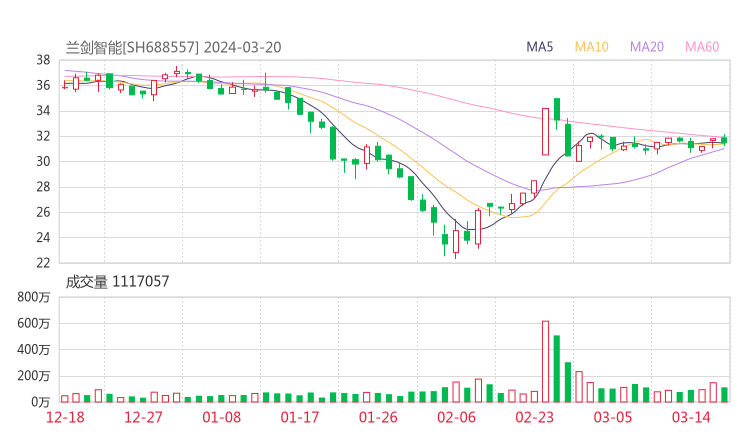This screenshot has width=740, height=440.
Task: Click the 22 price axis label
Action: point(43,263)
